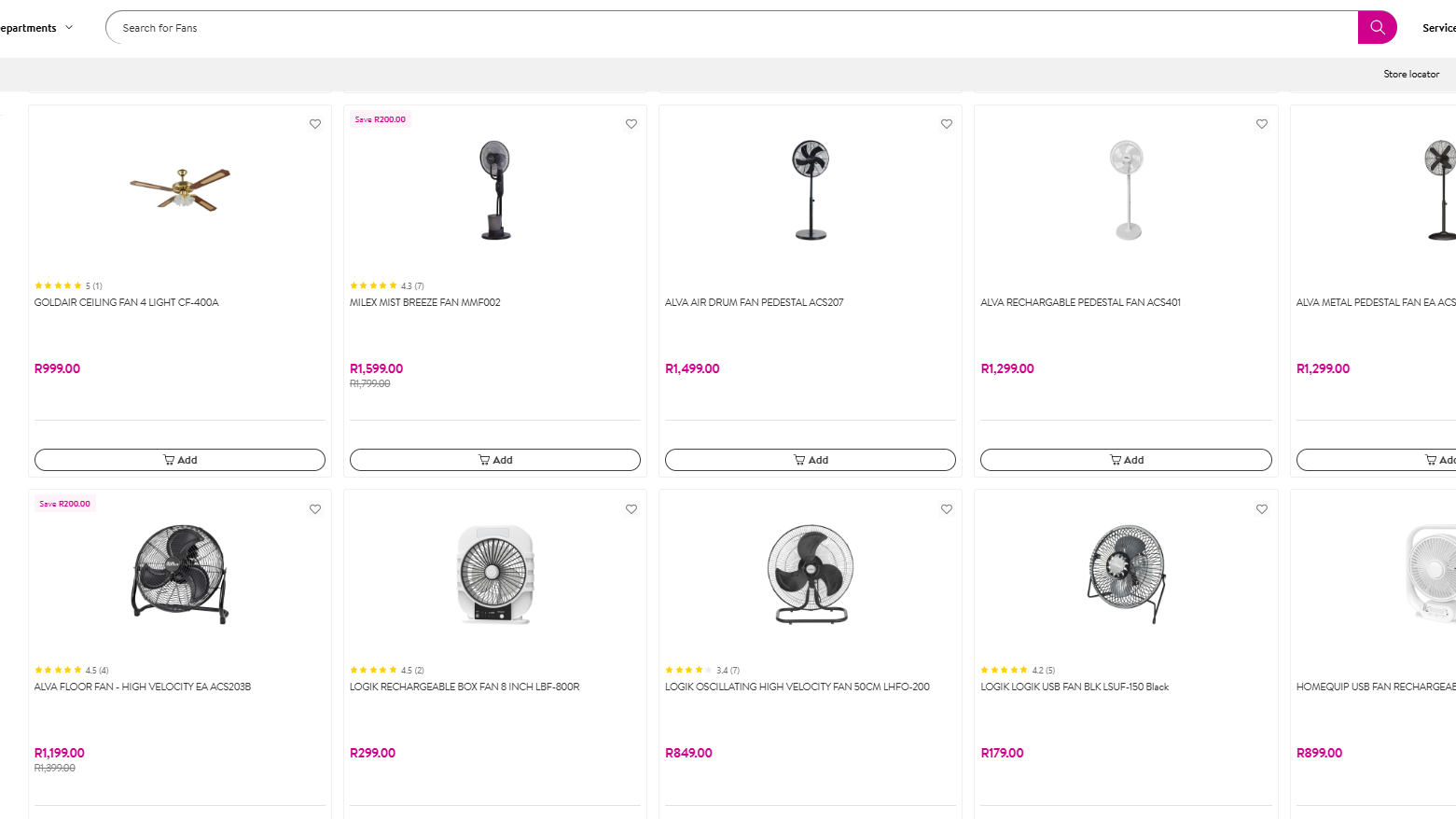
Task: Expand the Departments dropdown menu
Action: (x=35, y=28)
